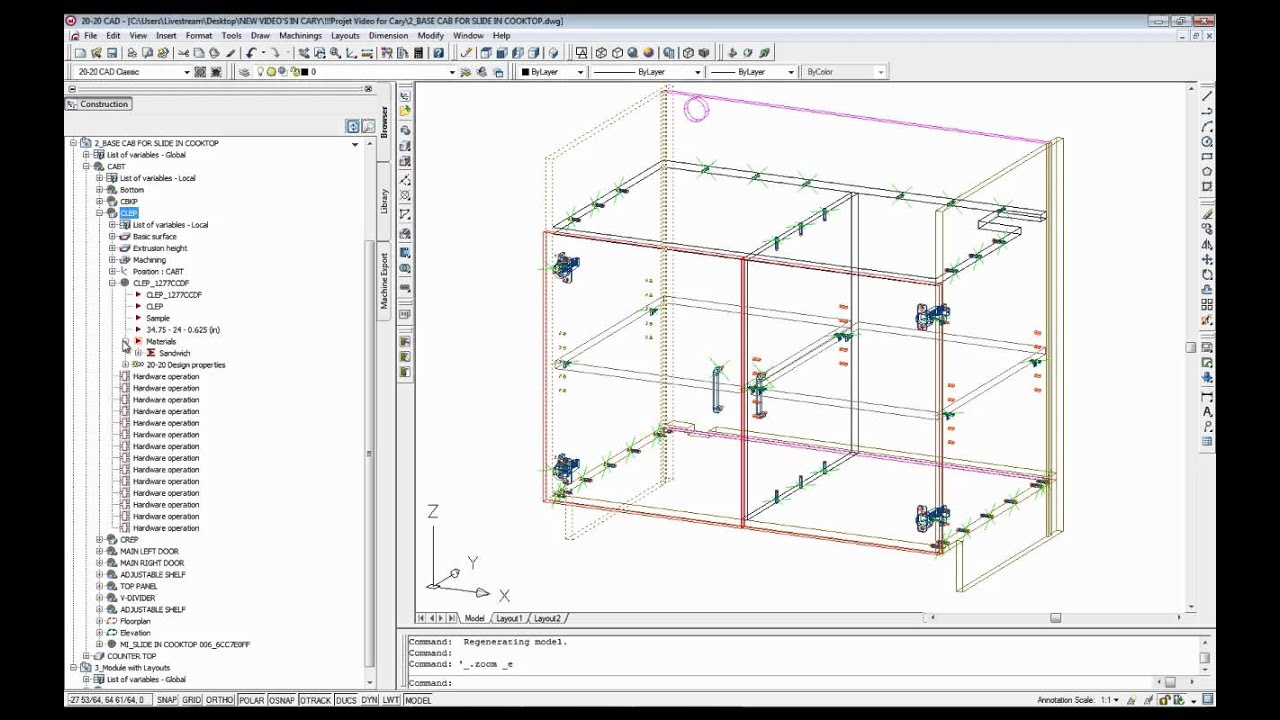
Task: Open the ByLayer lineweight dropdown
Action: (791, 72)
